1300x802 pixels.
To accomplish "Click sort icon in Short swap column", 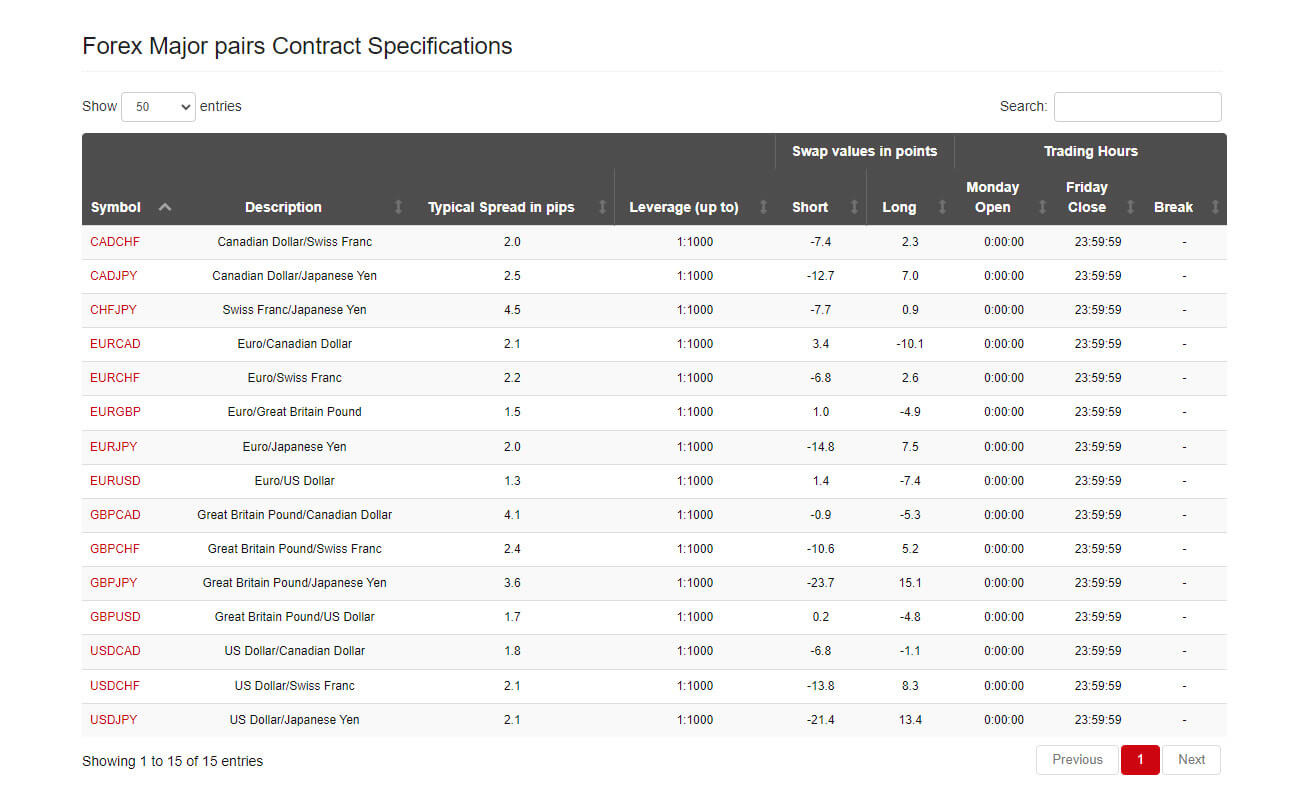I will (855, 207).
